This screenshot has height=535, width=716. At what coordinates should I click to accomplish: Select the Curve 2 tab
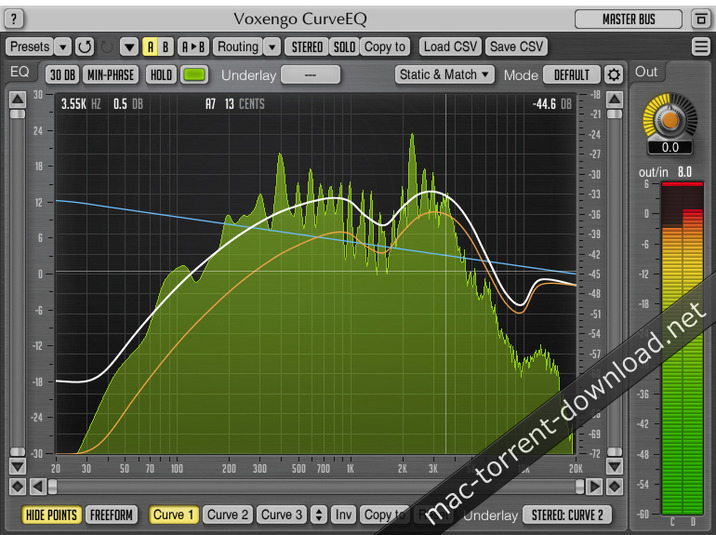tap(227, 515)
